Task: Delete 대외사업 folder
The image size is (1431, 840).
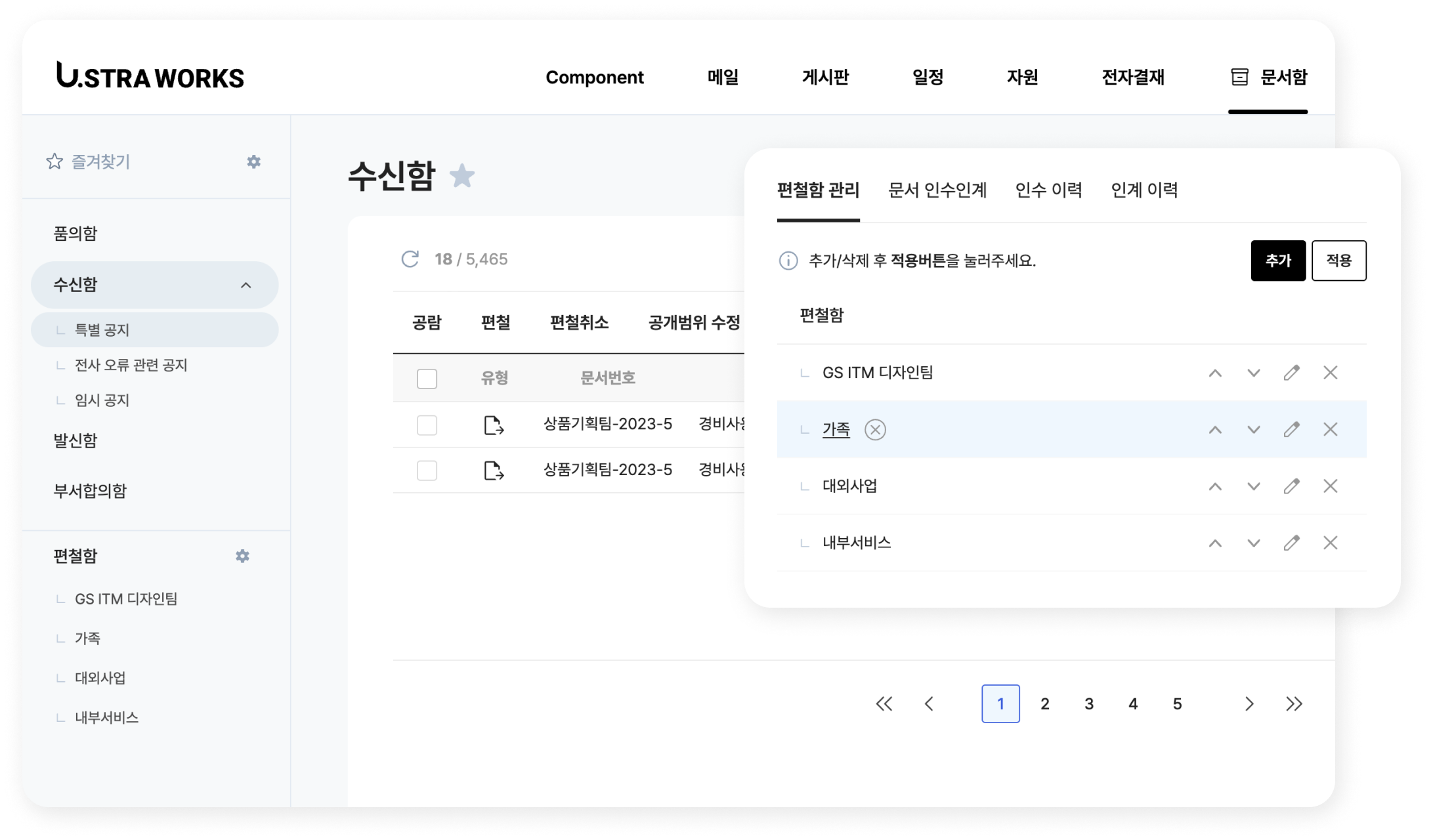Action: (x=1330, y=486)
